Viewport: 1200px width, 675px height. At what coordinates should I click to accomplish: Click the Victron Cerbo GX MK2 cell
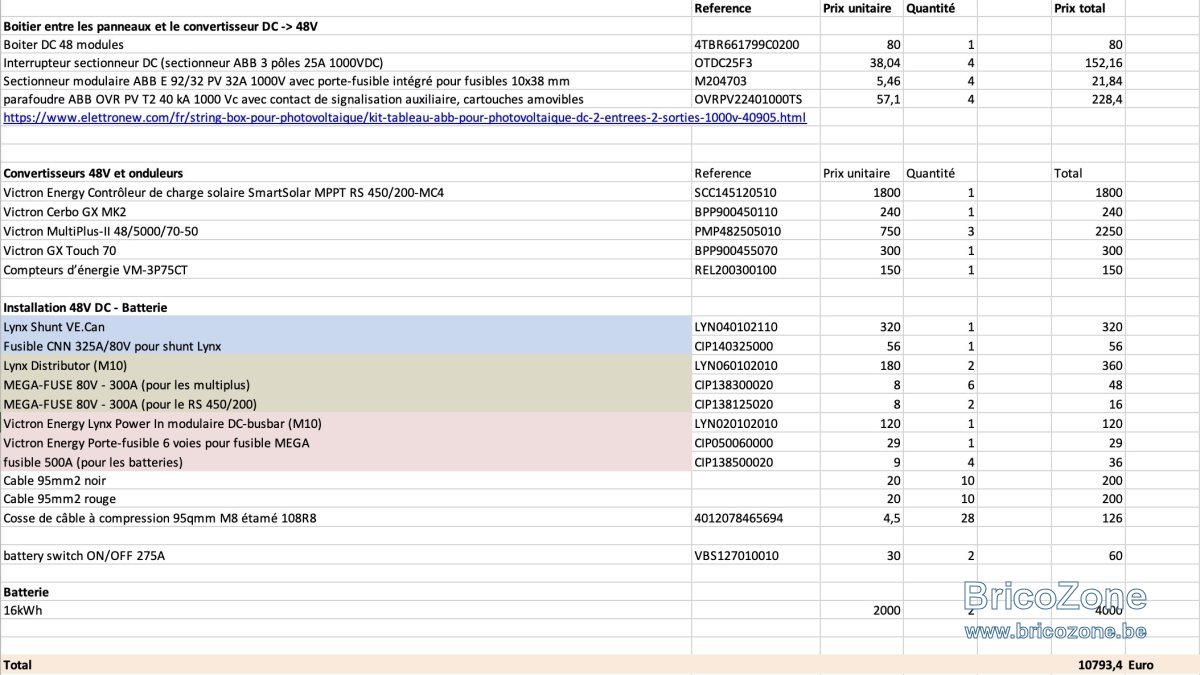click(346, 212)
